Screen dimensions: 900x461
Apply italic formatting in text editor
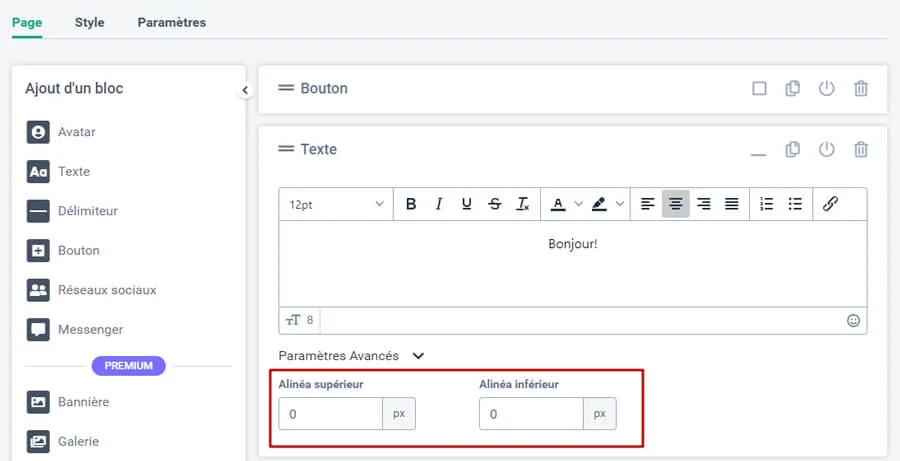coord(438,204)
